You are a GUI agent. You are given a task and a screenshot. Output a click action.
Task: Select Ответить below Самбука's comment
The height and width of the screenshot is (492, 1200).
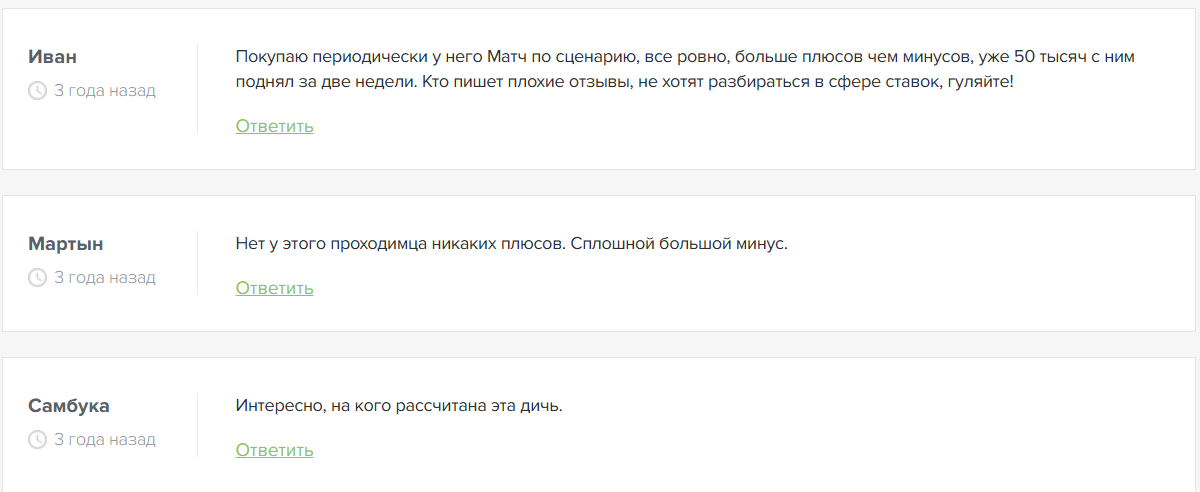(x=275, y=450)
